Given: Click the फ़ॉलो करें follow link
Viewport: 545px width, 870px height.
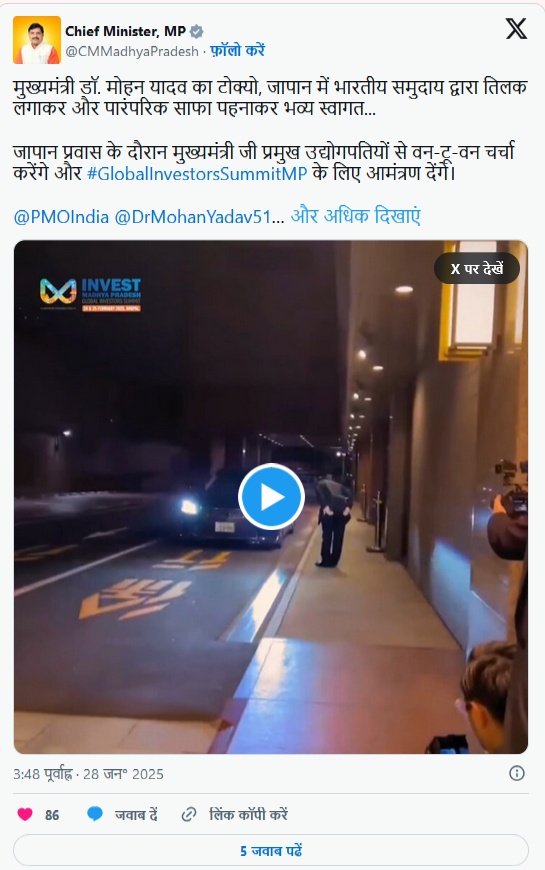Looking at the screenshot, I should click(238, 50).
